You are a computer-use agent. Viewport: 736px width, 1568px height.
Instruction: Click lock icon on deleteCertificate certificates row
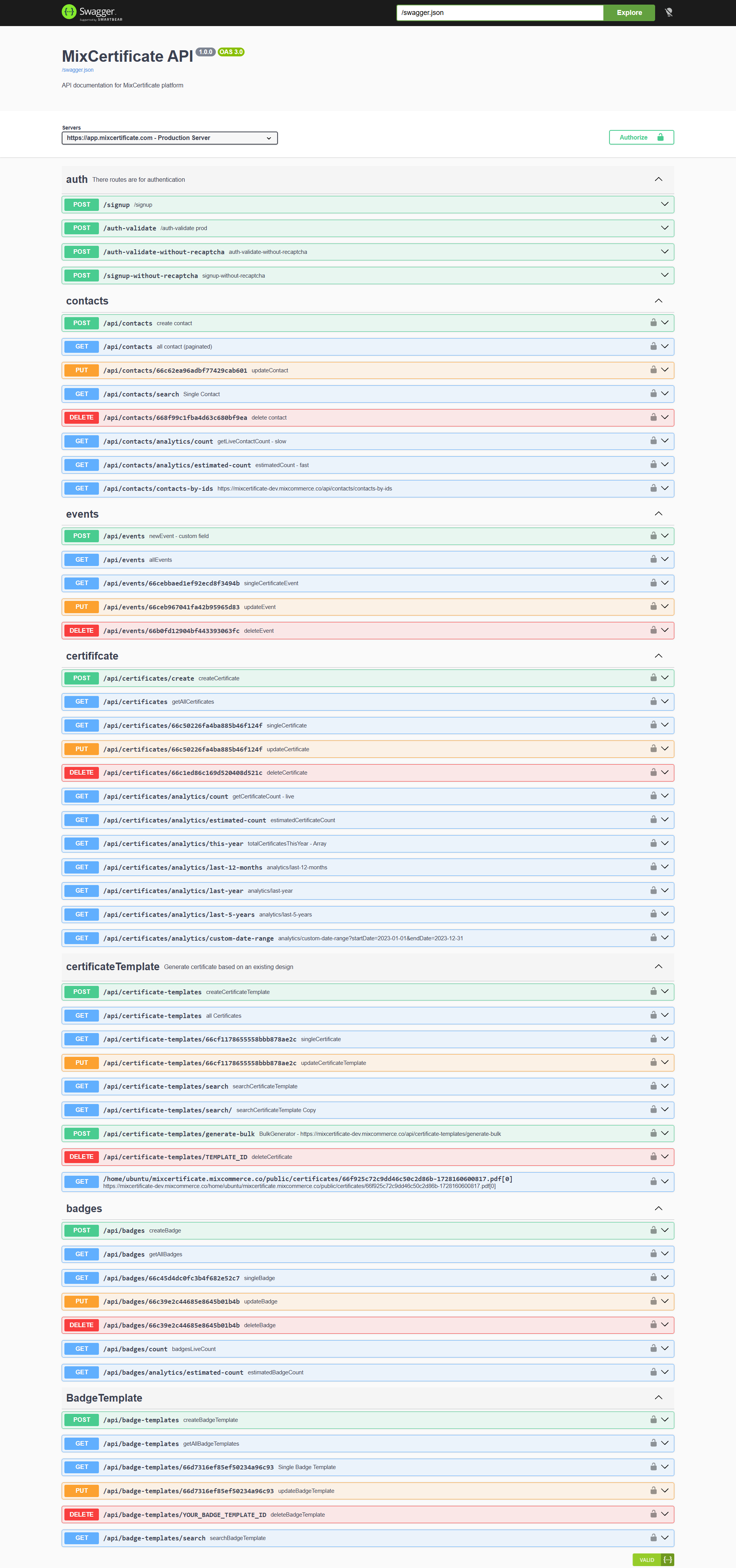click(x=653, y=772)
